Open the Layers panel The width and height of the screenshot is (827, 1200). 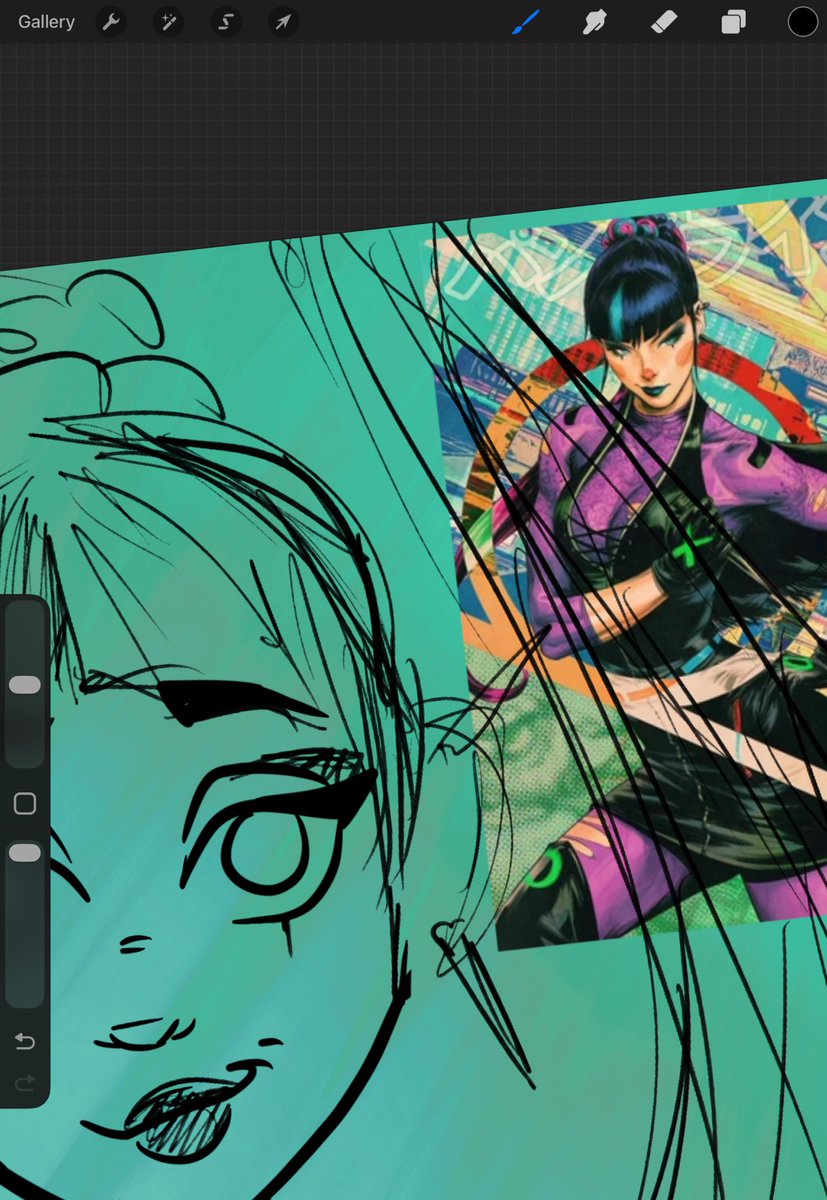click(734, 21)
